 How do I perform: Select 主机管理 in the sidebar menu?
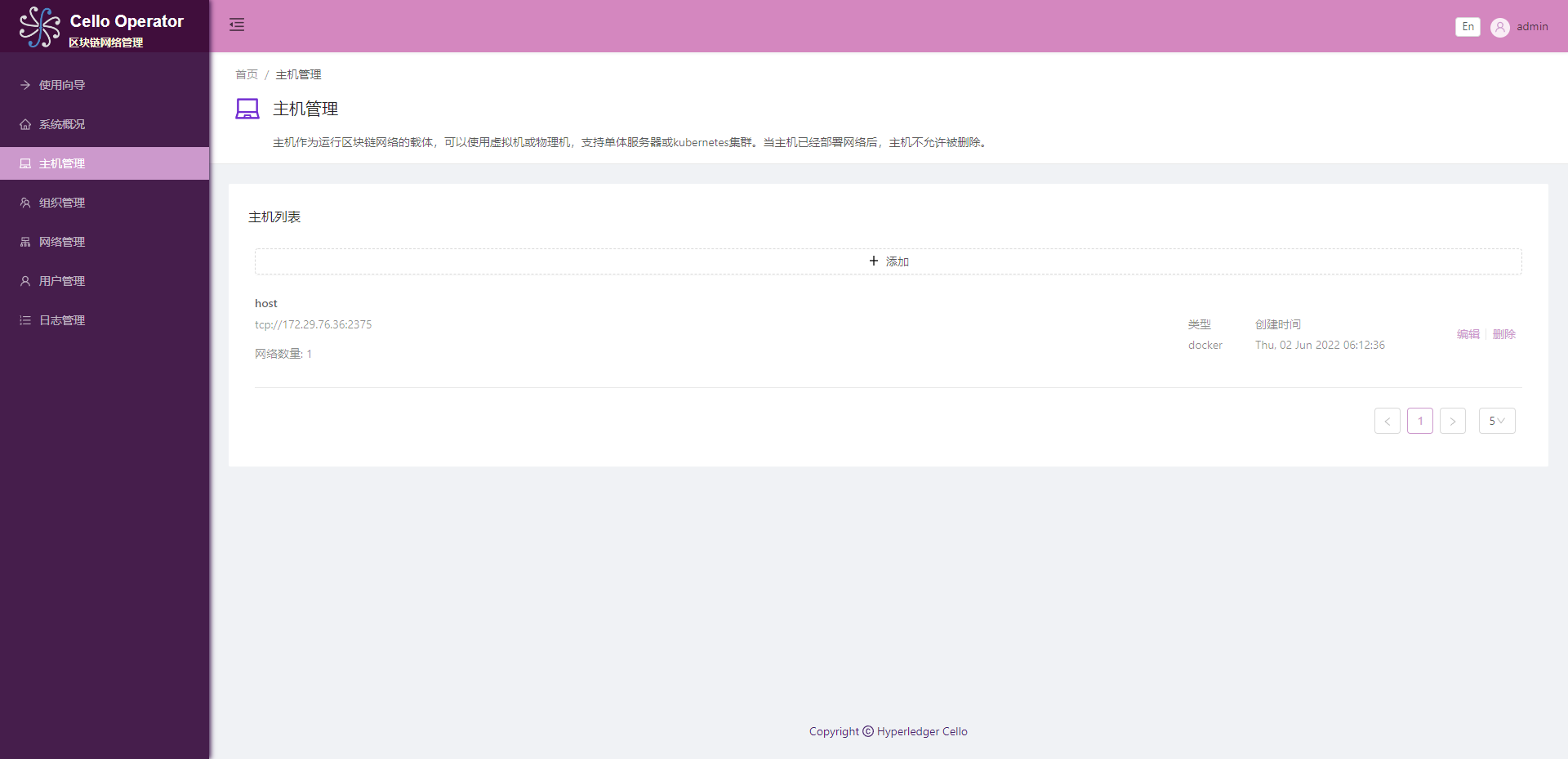(x=105, y=163)
